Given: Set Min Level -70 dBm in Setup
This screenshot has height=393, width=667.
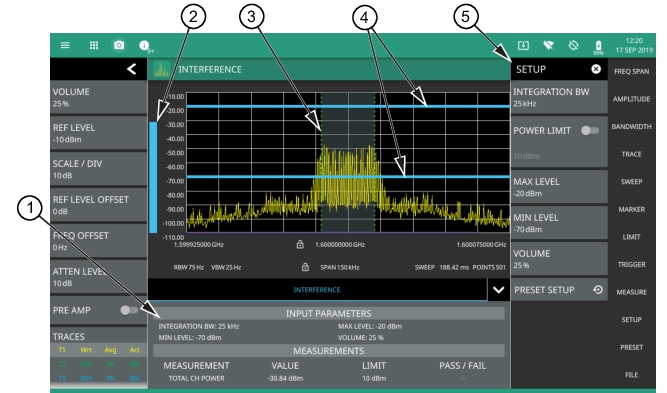Looking at the screenshot, I should tap(559, 223).
